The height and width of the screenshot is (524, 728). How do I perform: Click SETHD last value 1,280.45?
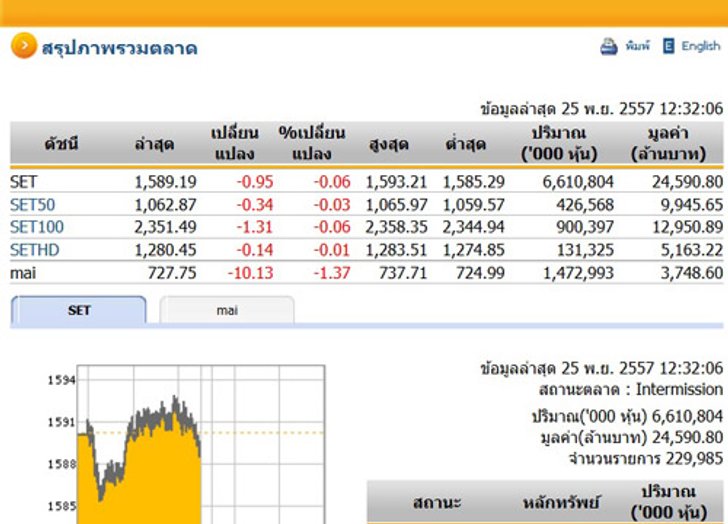point(165,250)
